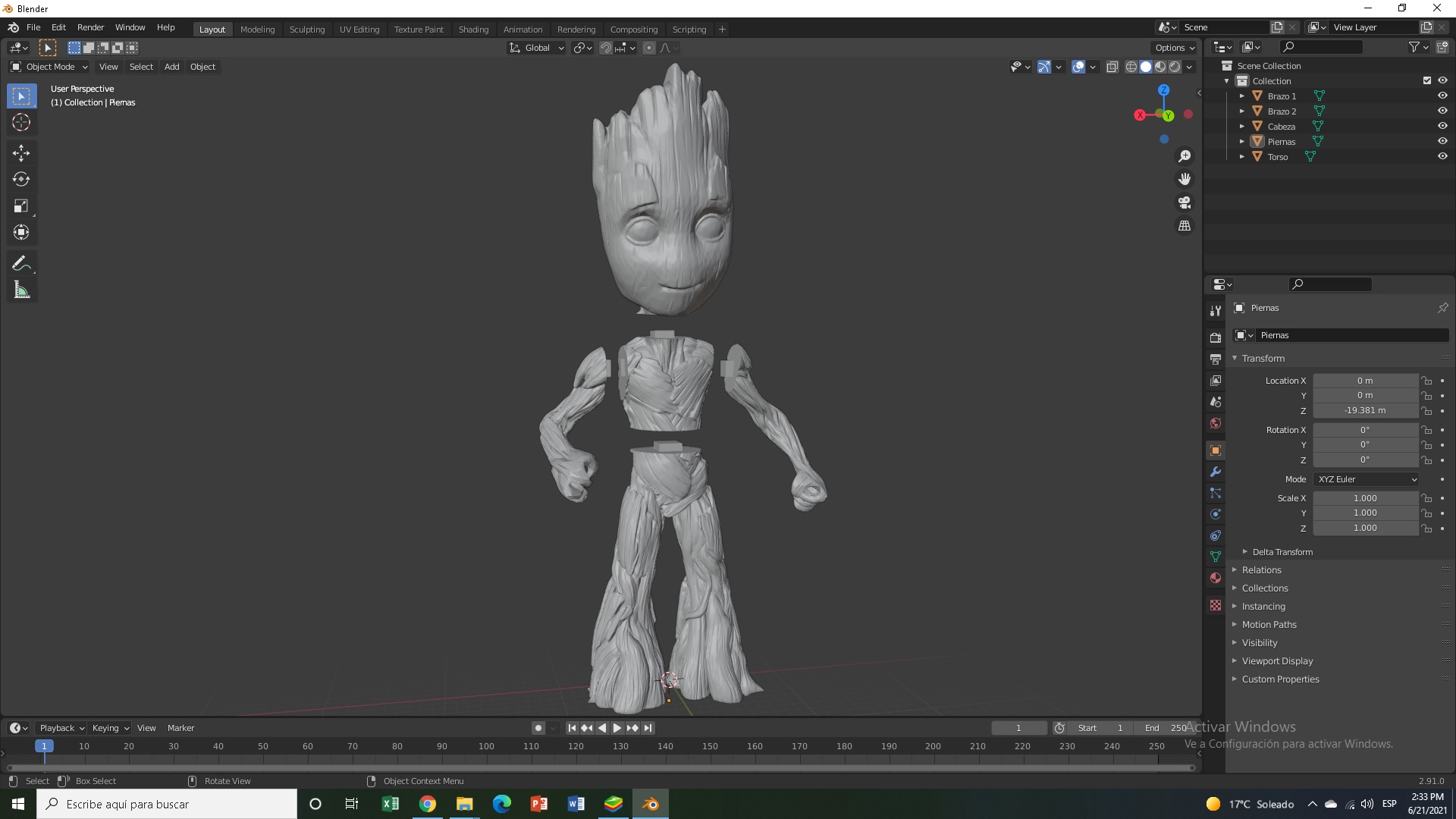Hide the Cabeza object with its eye toggle
This screenshot has height=819, width=1456.
pos(1442,126)
